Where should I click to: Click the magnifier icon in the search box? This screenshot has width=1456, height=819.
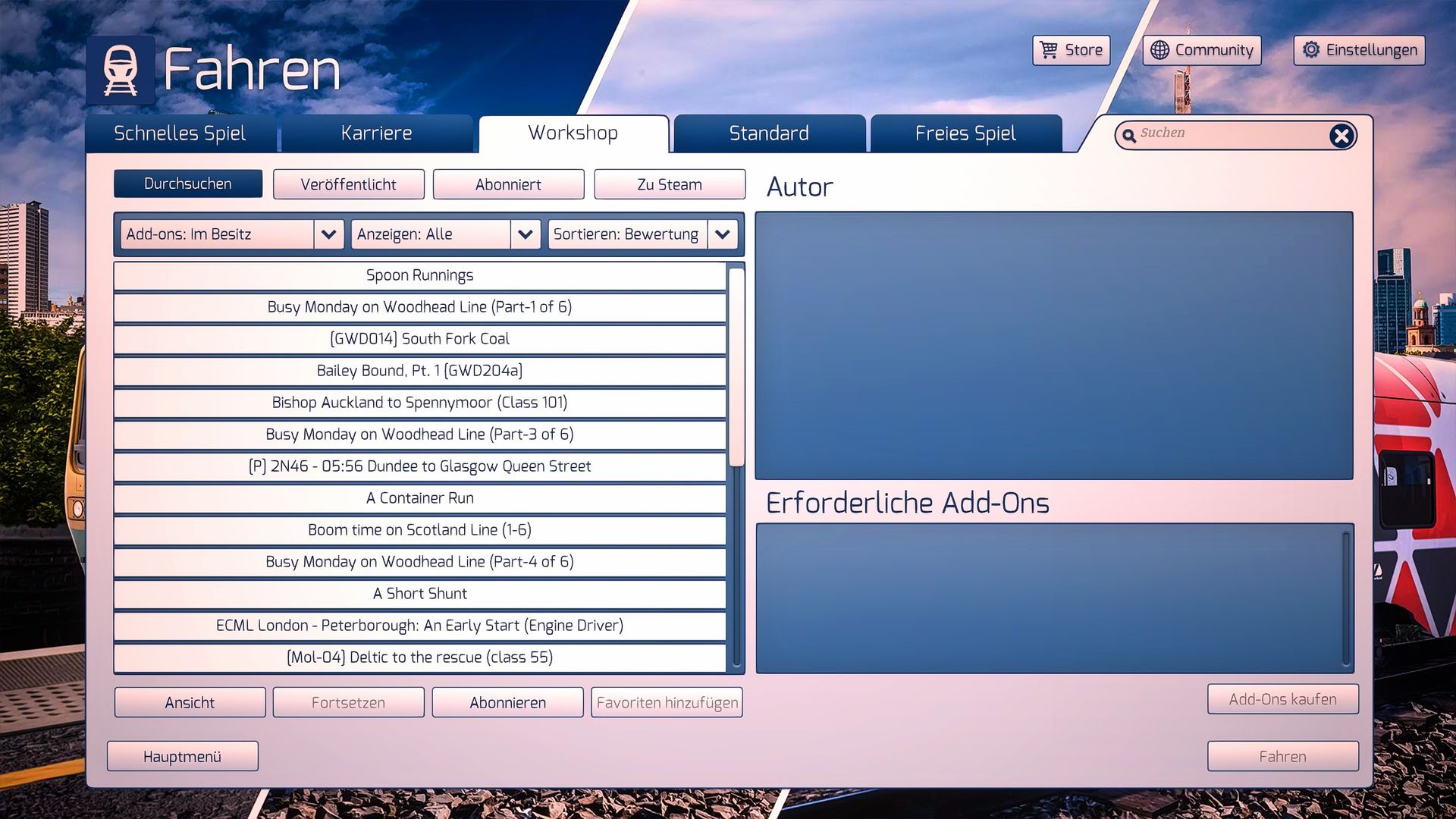pos(1128,135)
